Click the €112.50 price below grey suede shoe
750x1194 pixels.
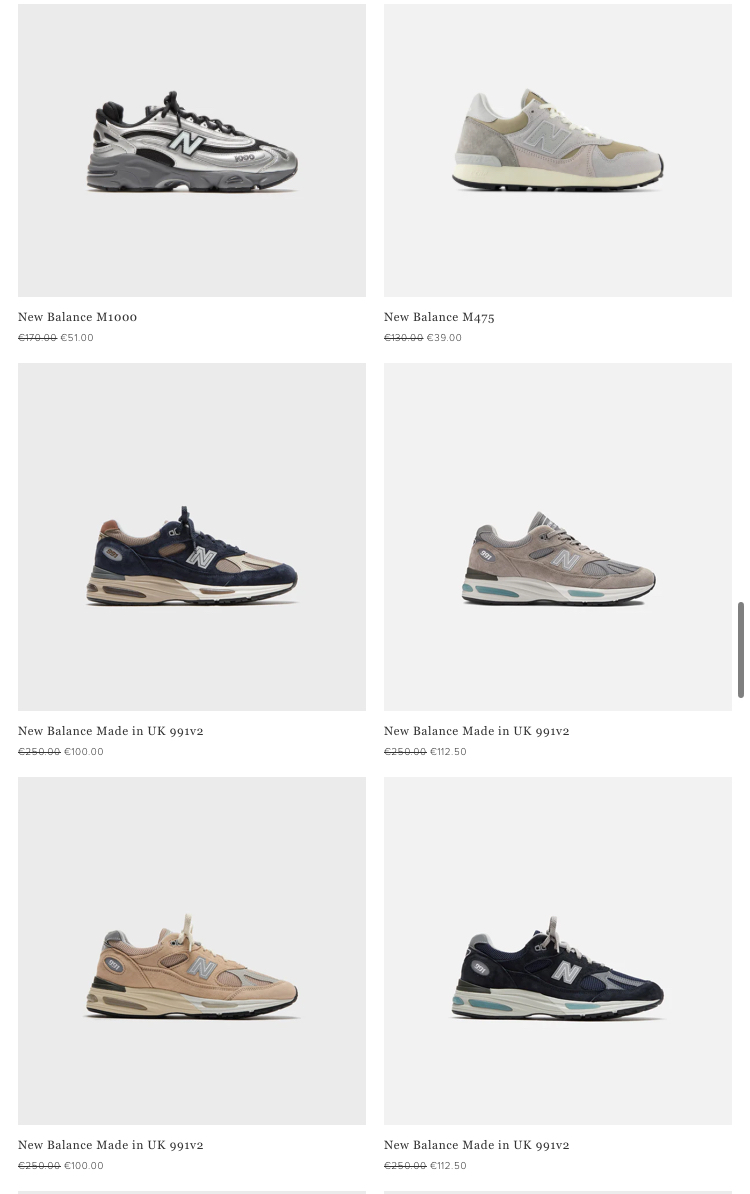click(448, 752)
